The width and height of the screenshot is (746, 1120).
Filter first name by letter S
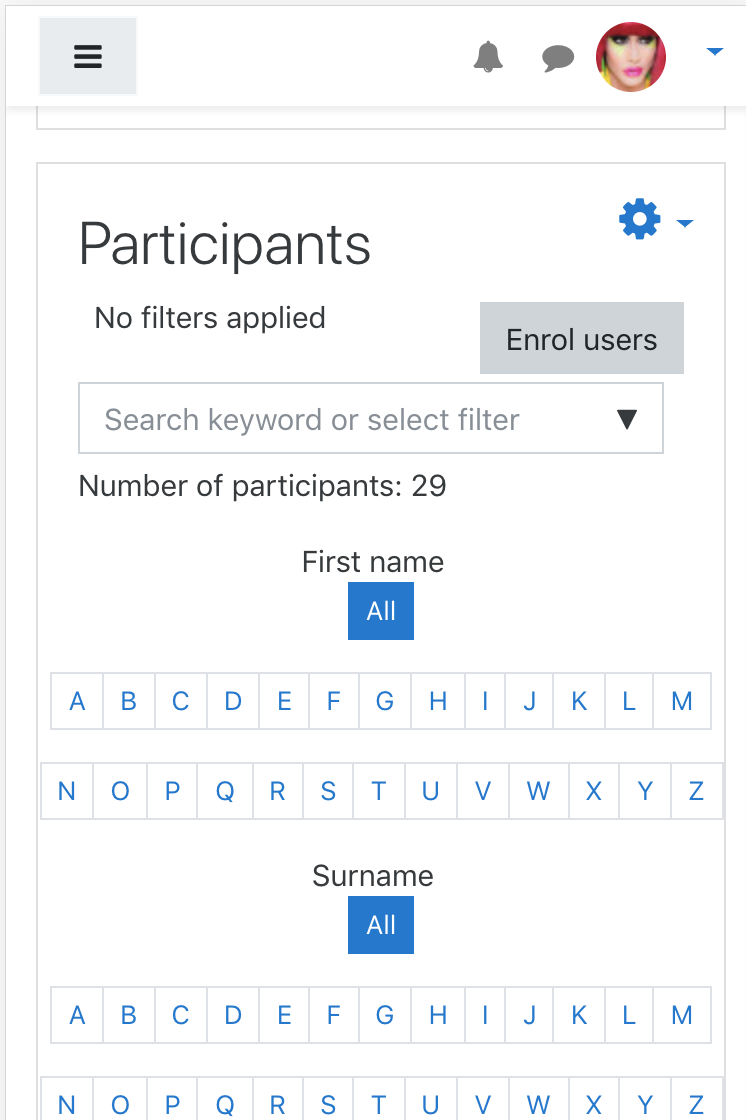click(x=328, y=791)
